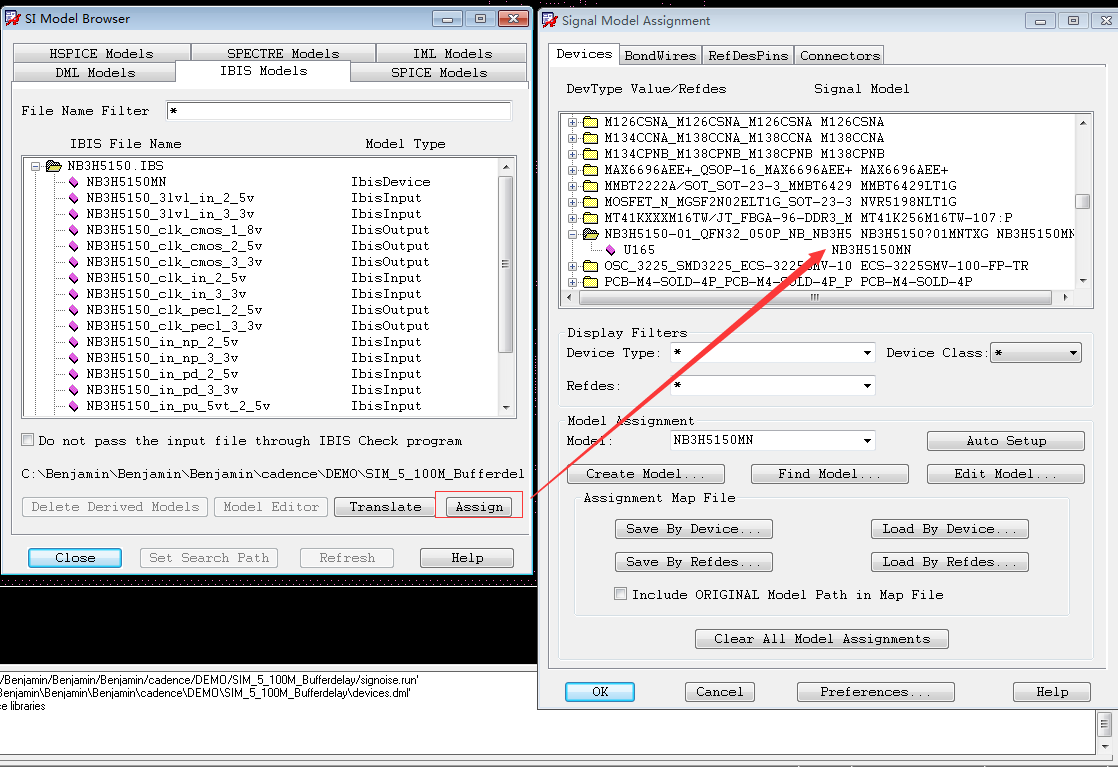Click the NB3H5150.IBS open folder icon
The image size is (1118, 767).
[54, 166]
